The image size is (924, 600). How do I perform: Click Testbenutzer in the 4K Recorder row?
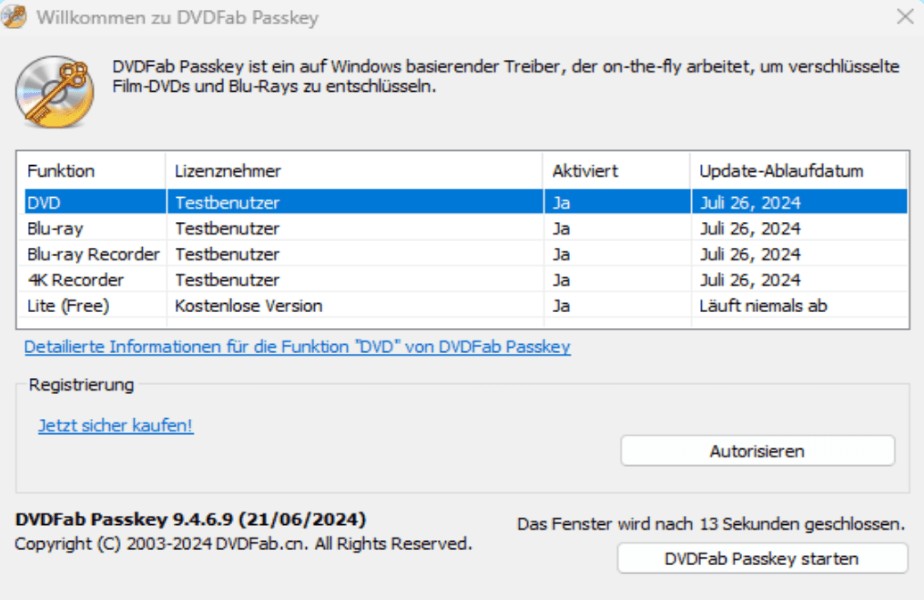click(227, 280)
